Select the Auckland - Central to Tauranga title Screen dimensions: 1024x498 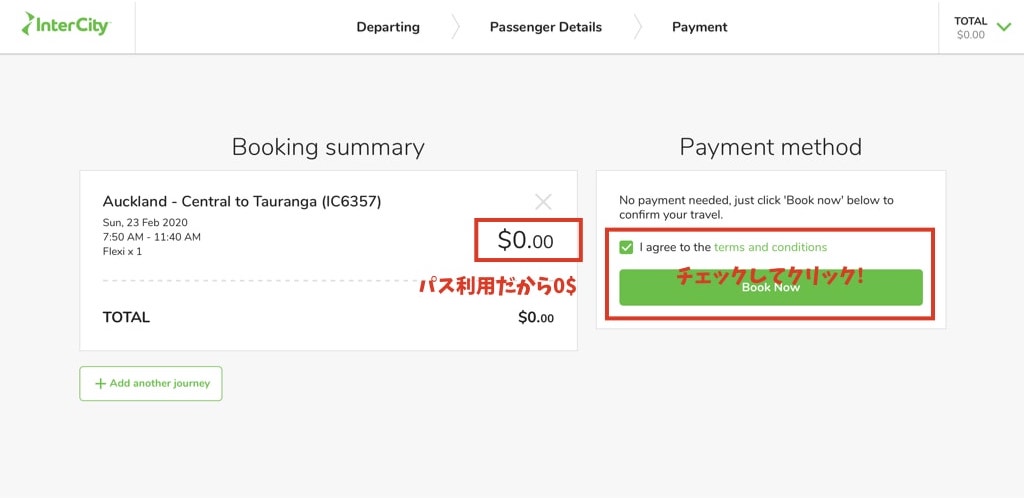click(x=241, y=202)
